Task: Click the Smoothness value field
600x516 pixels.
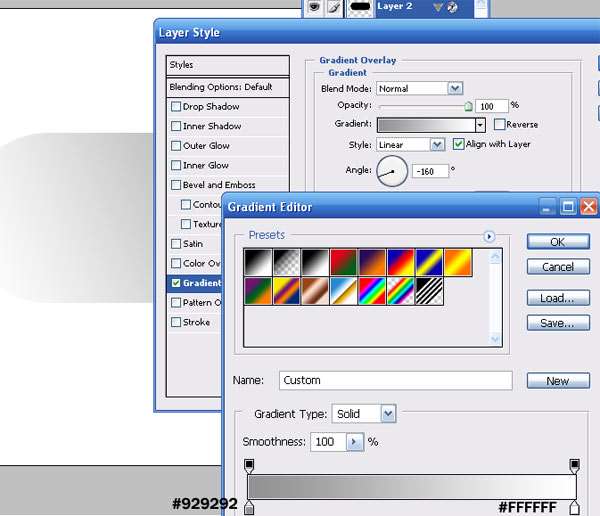Action: pos(328,442)
